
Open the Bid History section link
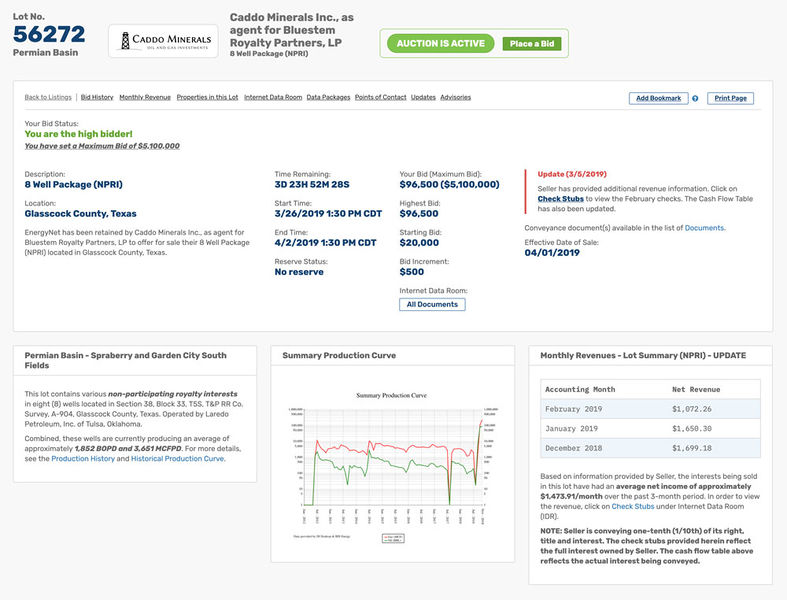click(97, 97)
